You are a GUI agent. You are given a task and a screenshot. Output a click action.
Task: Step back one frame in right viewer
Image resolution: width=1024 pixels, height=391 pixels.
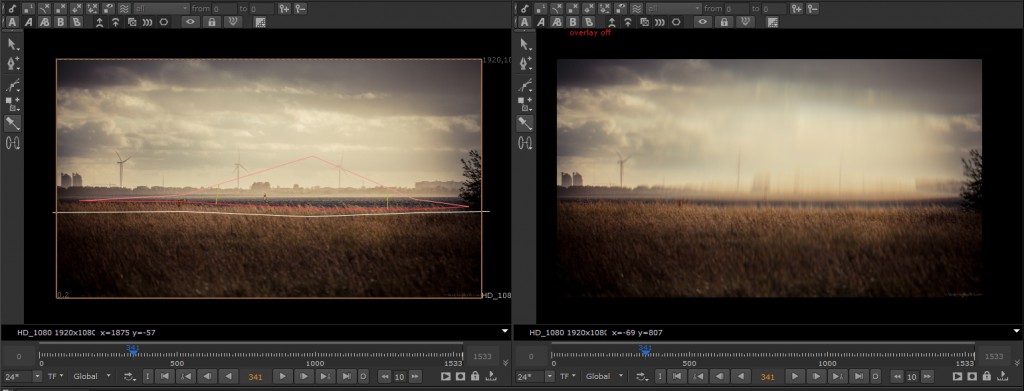(720, 377)
